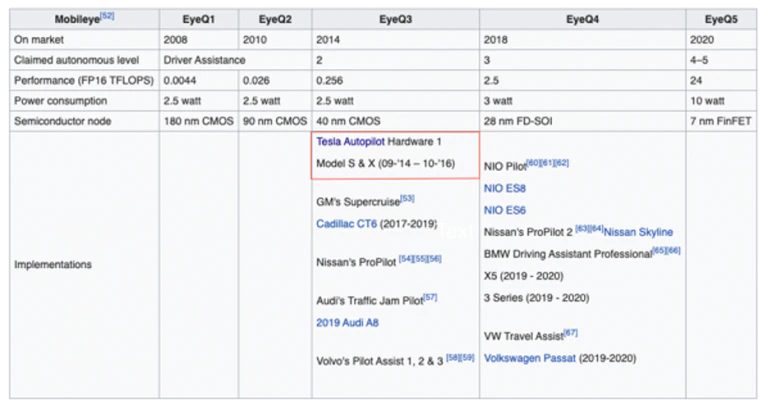Click the '0.0044' performance value
This screenshot has height=402, width=768.
(x=180, y=80)
